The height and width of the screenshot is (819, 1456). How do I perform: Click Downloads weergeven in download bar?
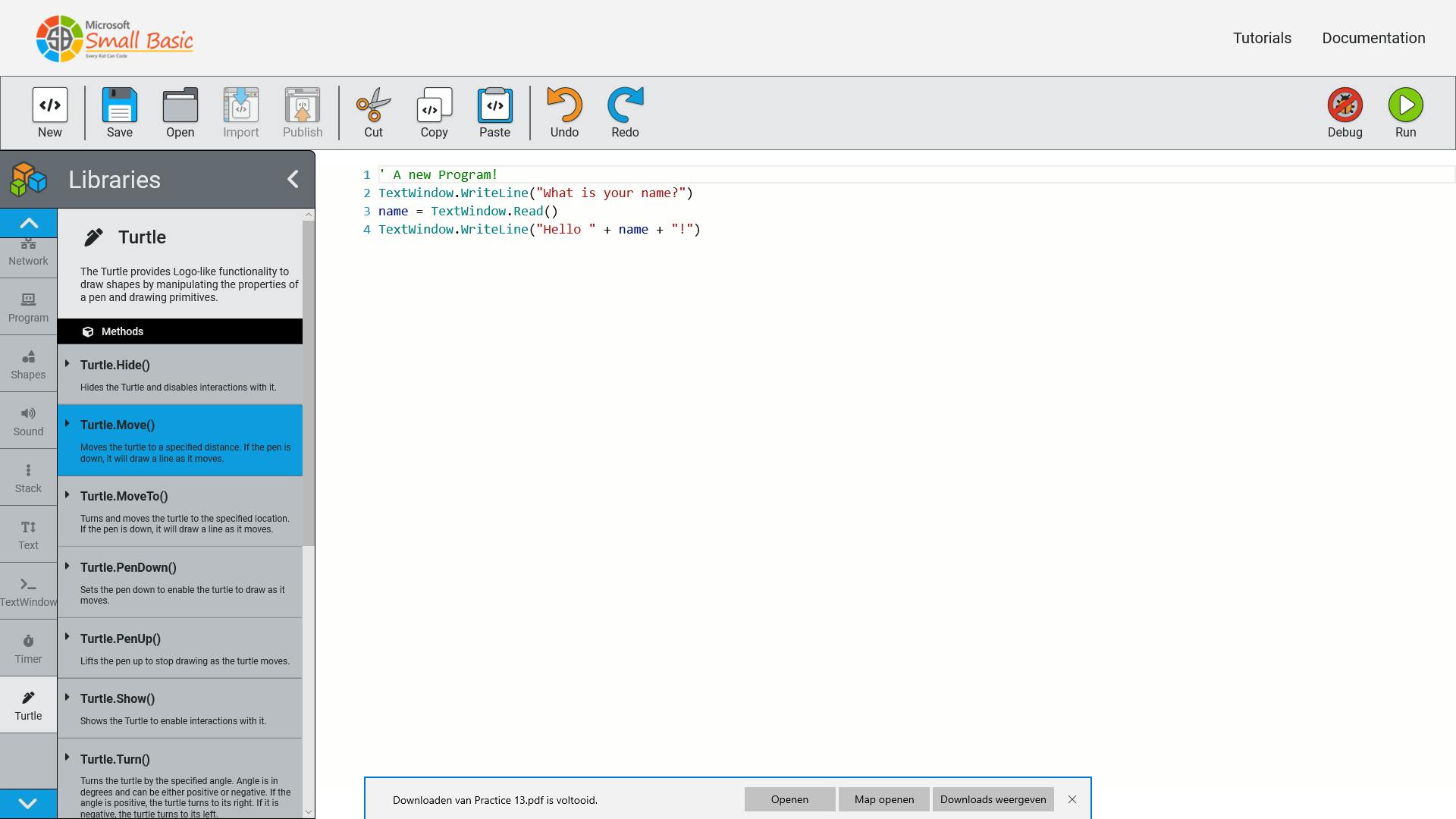tap(993, 799)
